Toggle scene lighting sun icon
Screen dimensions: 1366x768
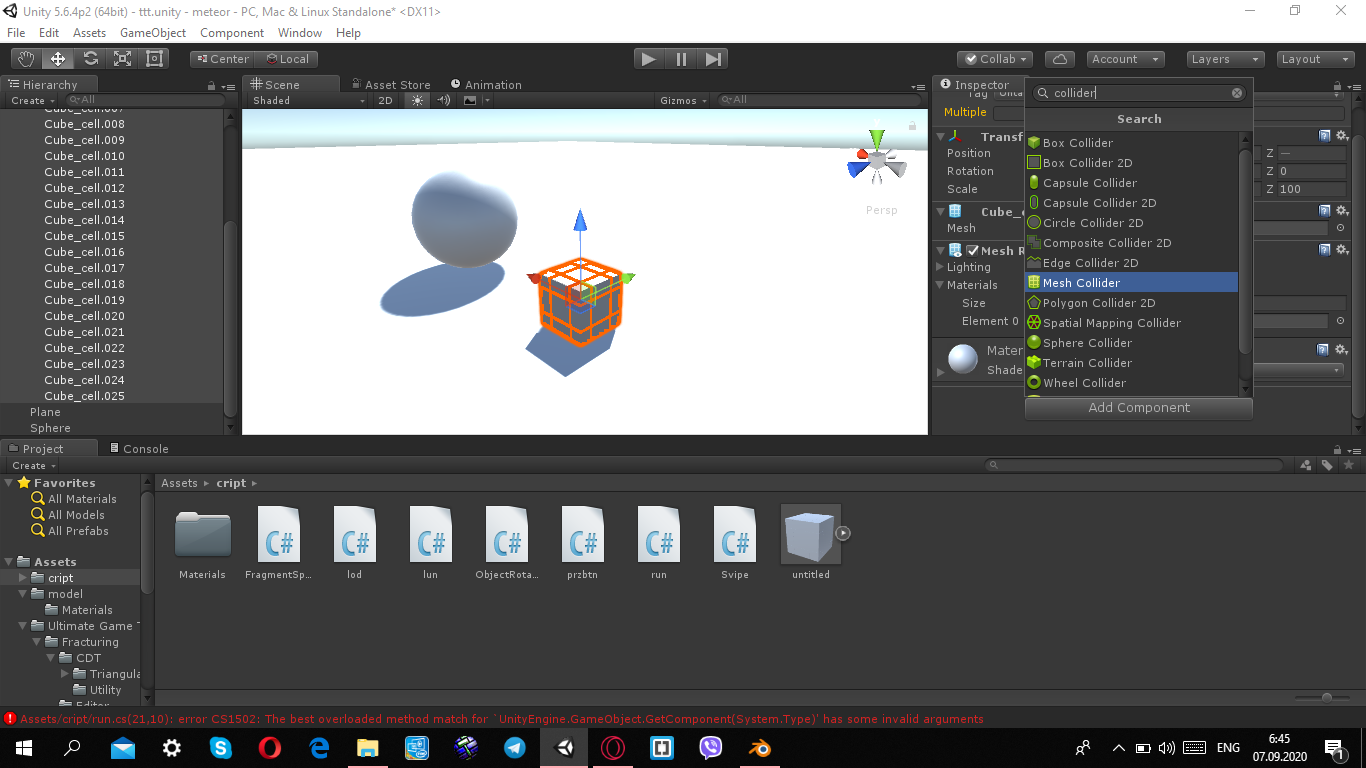tap(417, 100)
